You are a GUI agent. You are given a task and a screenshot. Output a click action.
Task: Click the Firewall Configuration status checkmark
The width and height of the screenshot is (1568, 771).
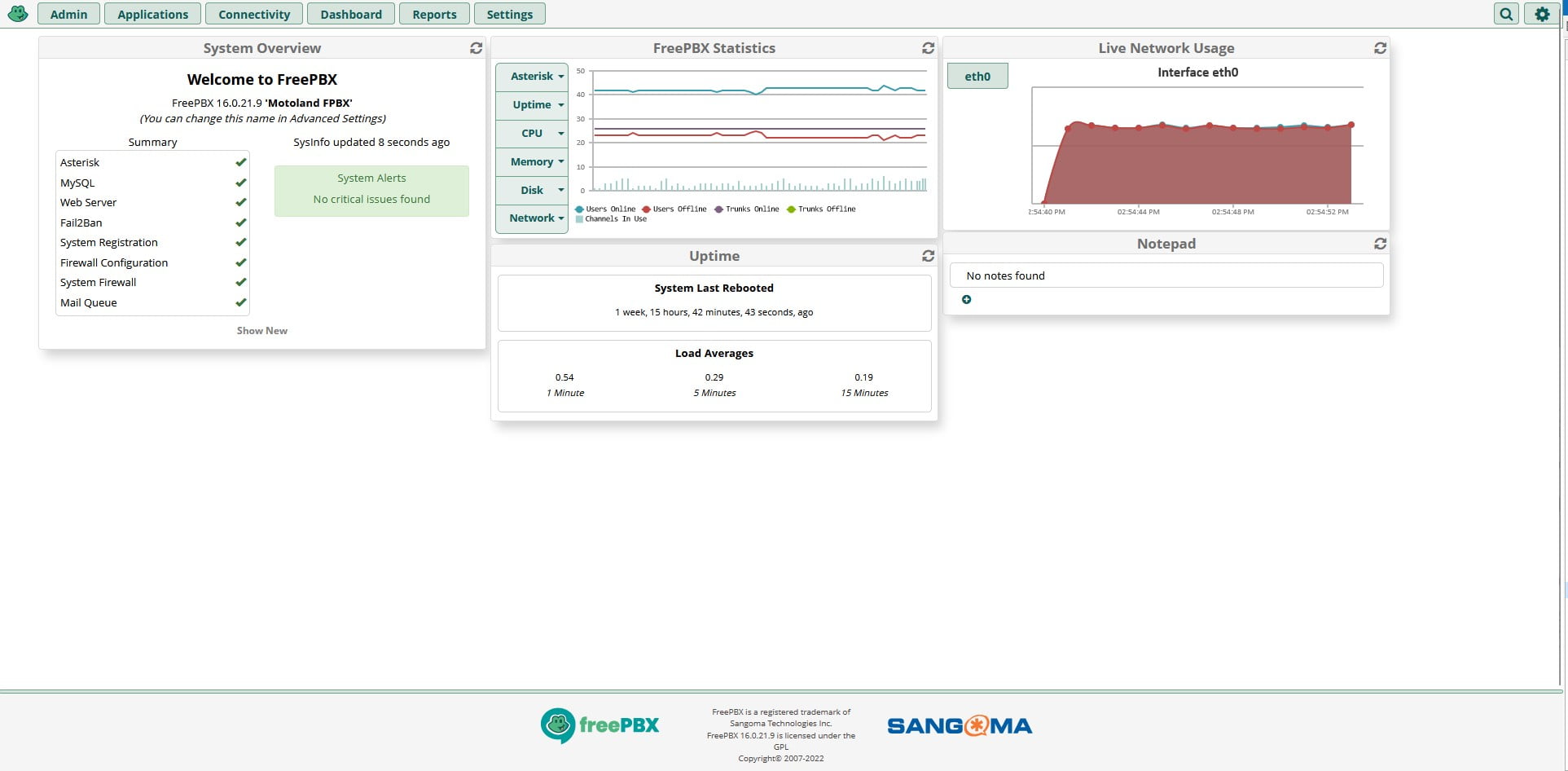pos(241,262)
